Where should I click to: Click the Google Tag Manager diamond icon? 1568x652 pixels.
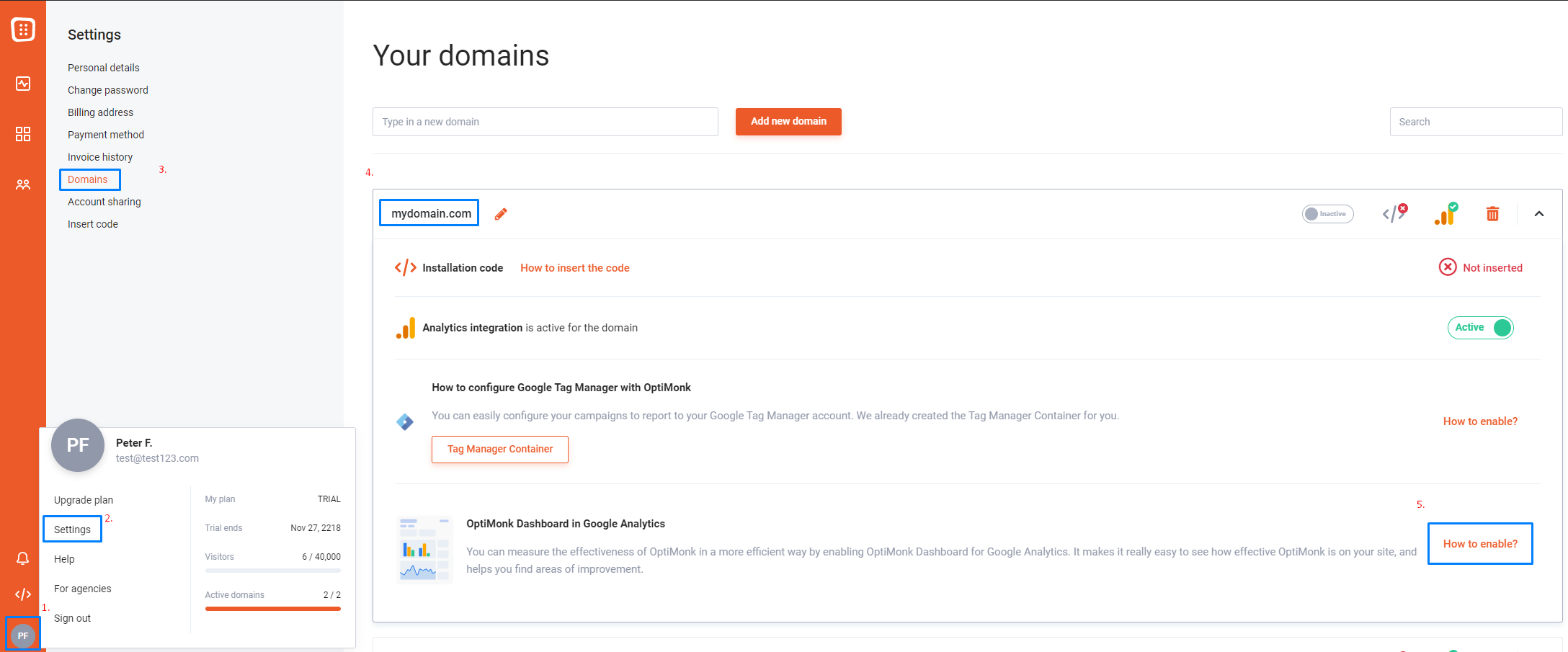click(405, 422)
